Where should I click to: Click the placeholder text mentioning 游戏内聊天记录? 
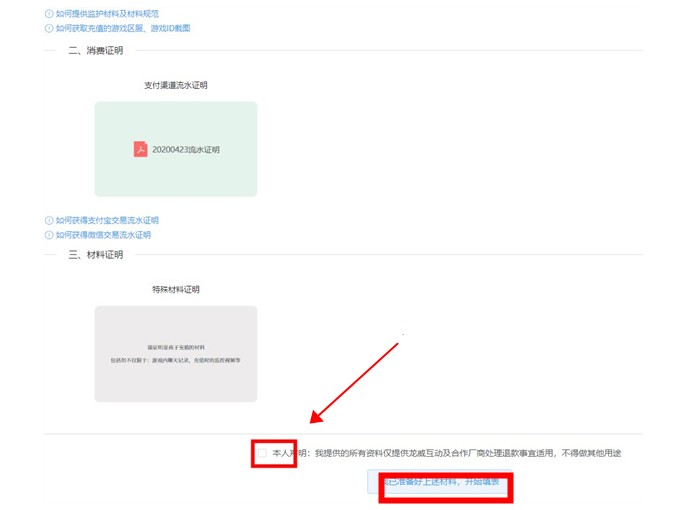coord(176,359)
